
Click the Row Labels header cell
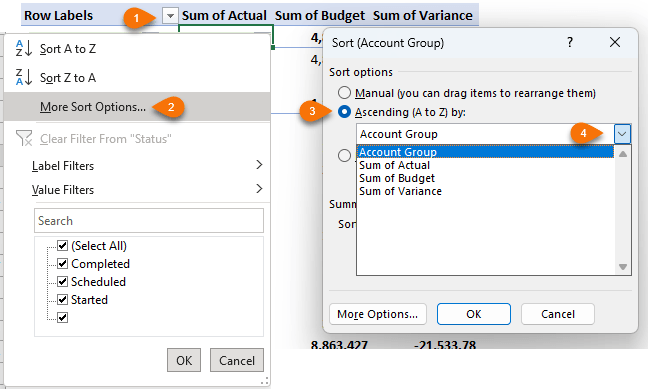[x=58, y=16]
